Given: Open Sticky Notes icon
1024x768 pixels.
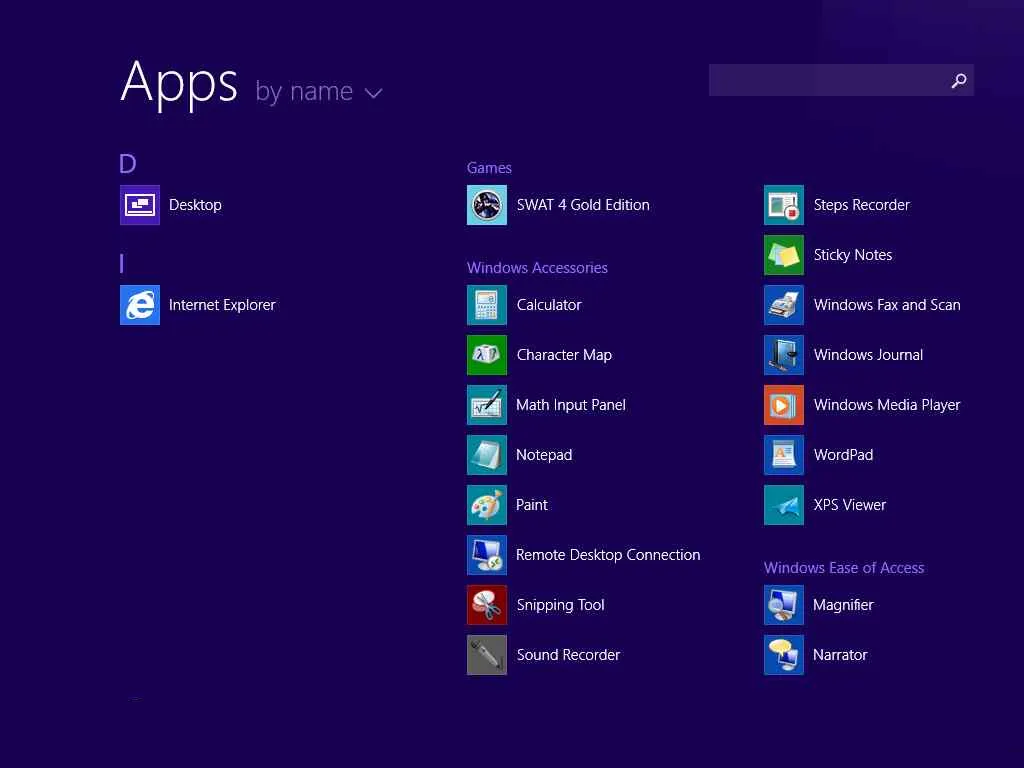Looking at the screenshot, I should [784, 255].
